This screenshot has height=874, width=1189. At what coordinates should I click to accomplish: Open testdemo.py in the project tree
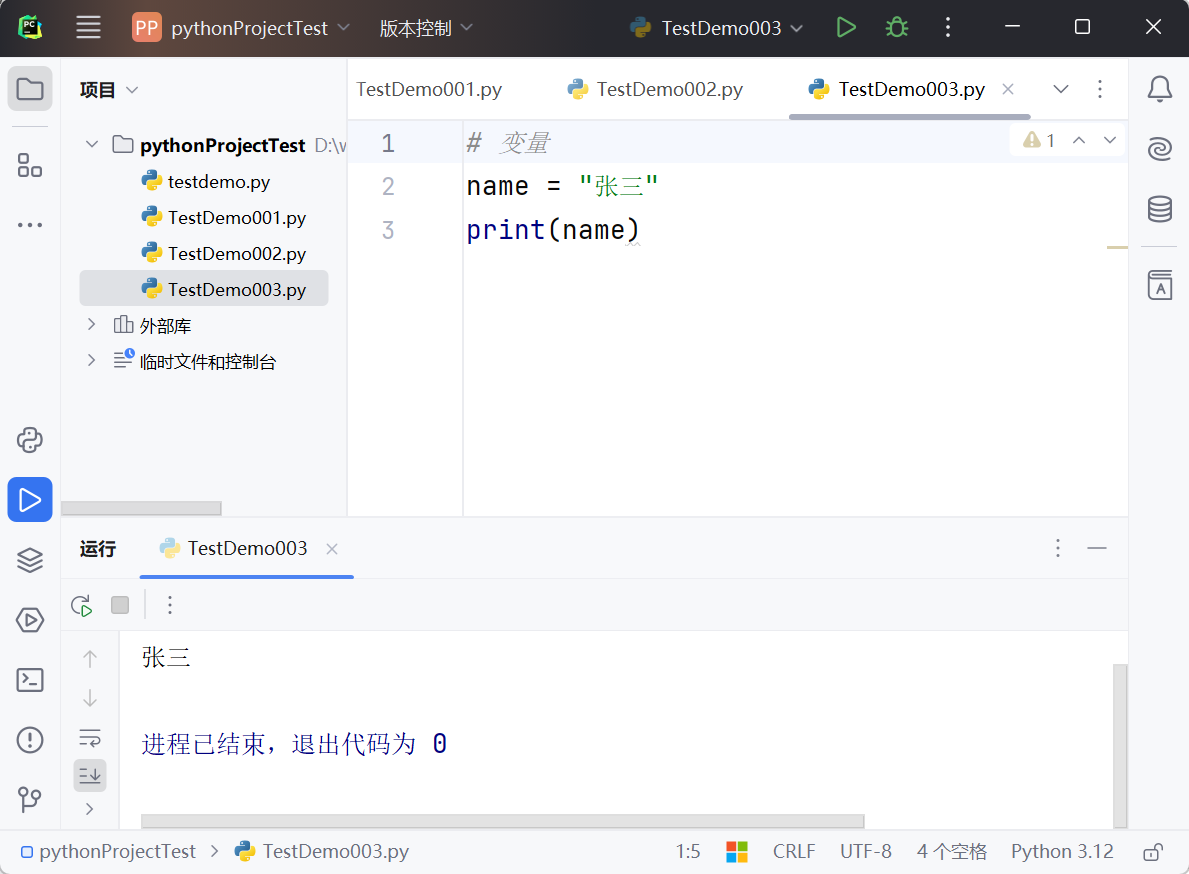point(205,181)
